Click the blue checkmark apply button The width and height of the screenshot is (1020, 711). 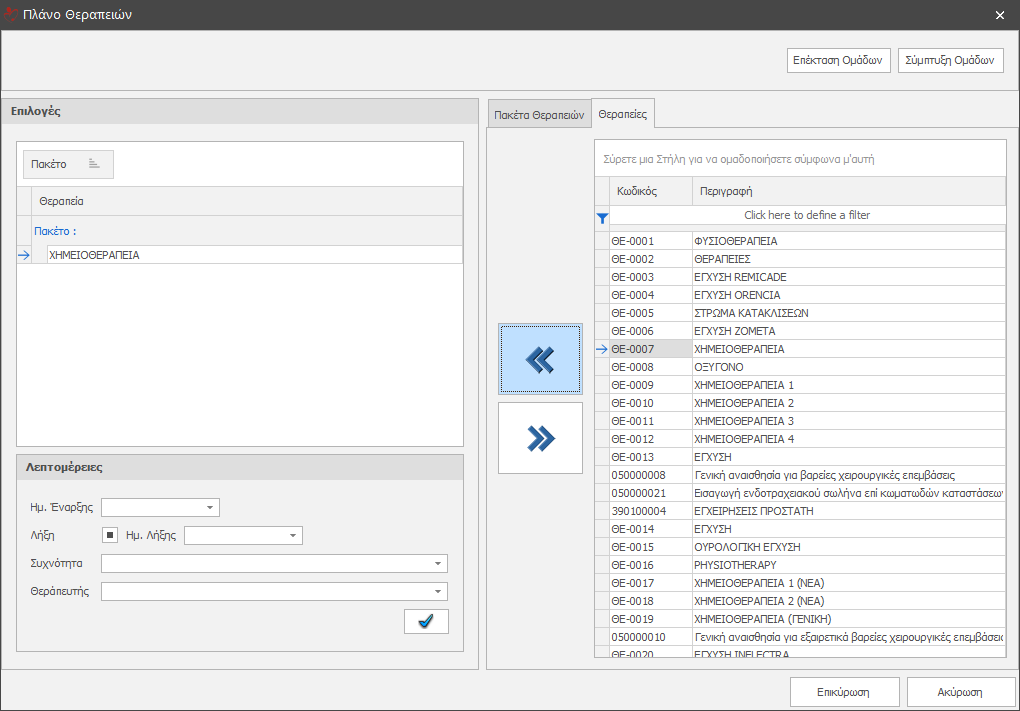point(426,621)
